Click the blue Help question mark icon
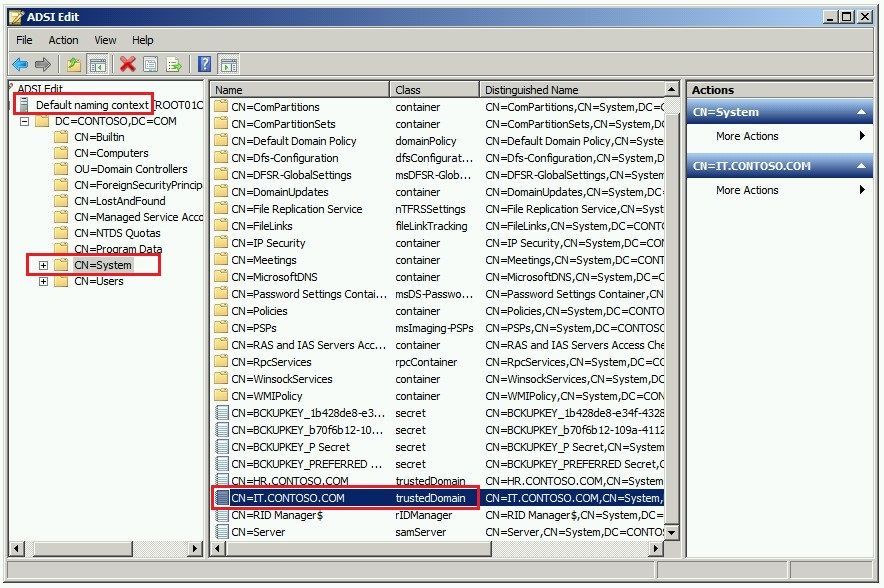This screenshot has height=588, width=884. 205,64
